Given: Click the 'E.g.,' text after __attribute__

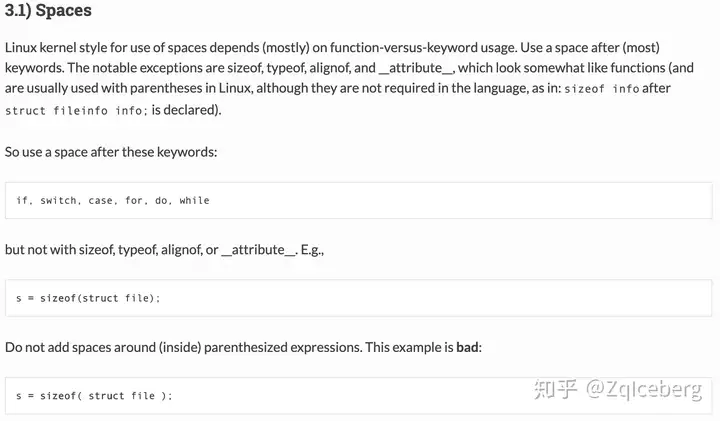Looking at the screenshot, I should pyautogui.click(x=312, y=250).
